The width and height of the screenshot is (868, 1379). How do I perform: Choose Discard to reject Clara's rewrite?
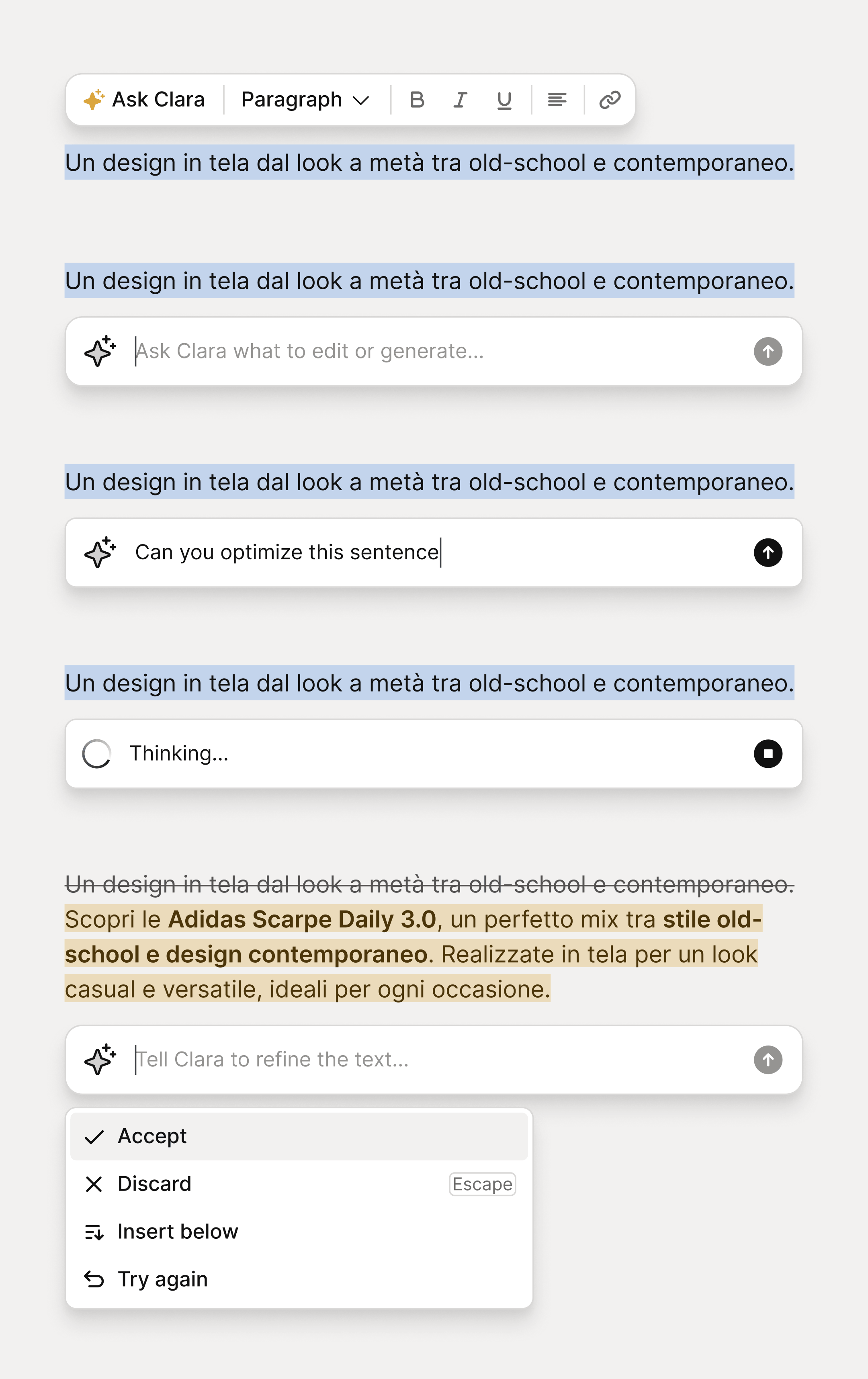click(x=155, y=1184)
